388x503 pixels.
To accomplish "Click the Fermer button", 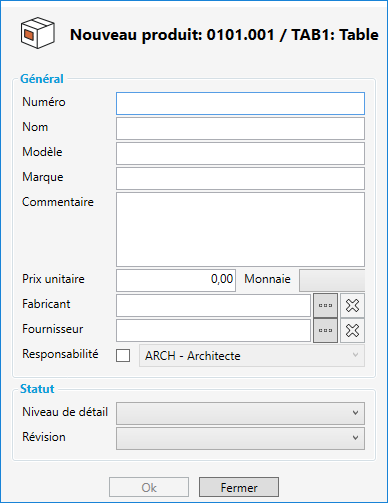I will (239, 488).
